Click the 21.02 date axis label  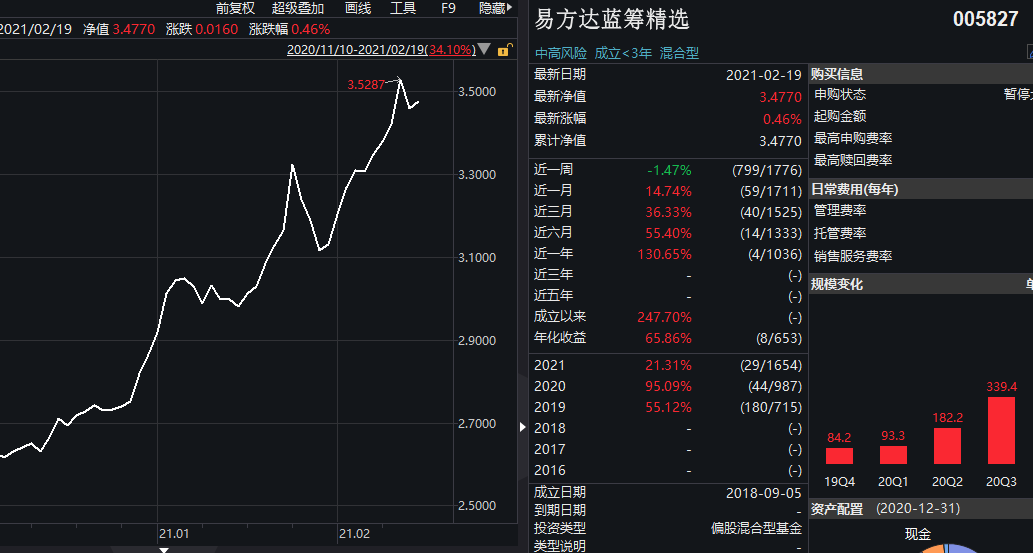(354, 534)
